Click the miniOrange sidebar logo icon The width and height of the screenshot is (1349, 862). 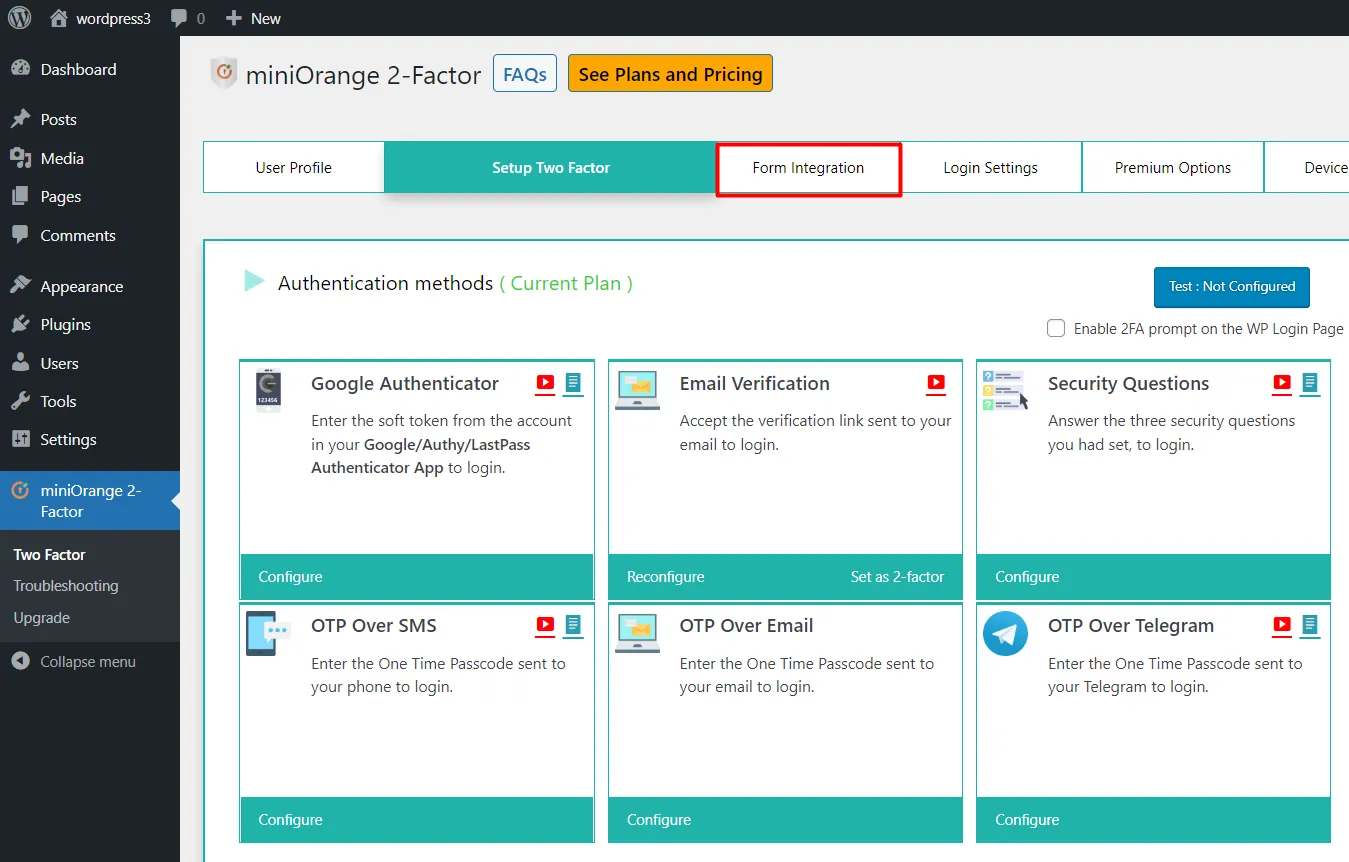pos(20,490)
